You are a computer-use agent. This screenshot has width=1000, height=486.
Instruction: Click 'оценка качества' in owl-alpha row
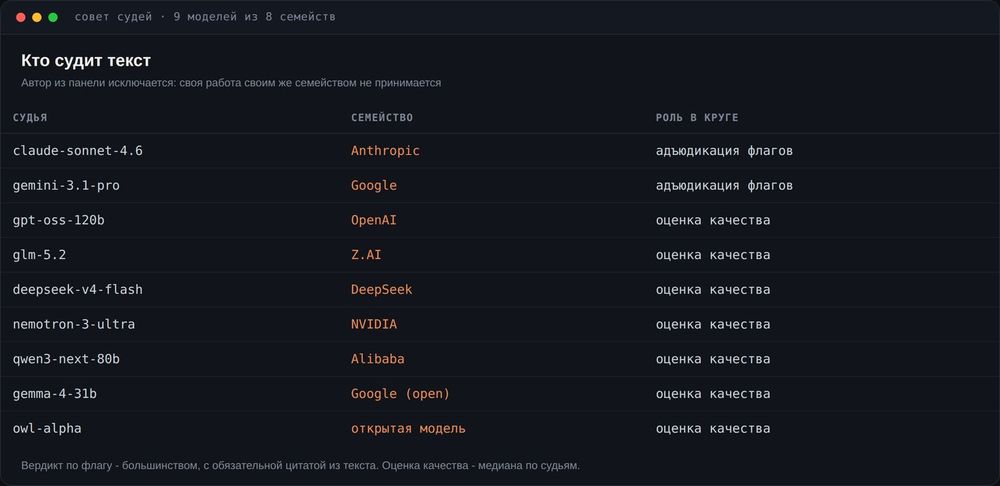click(713, 429)
